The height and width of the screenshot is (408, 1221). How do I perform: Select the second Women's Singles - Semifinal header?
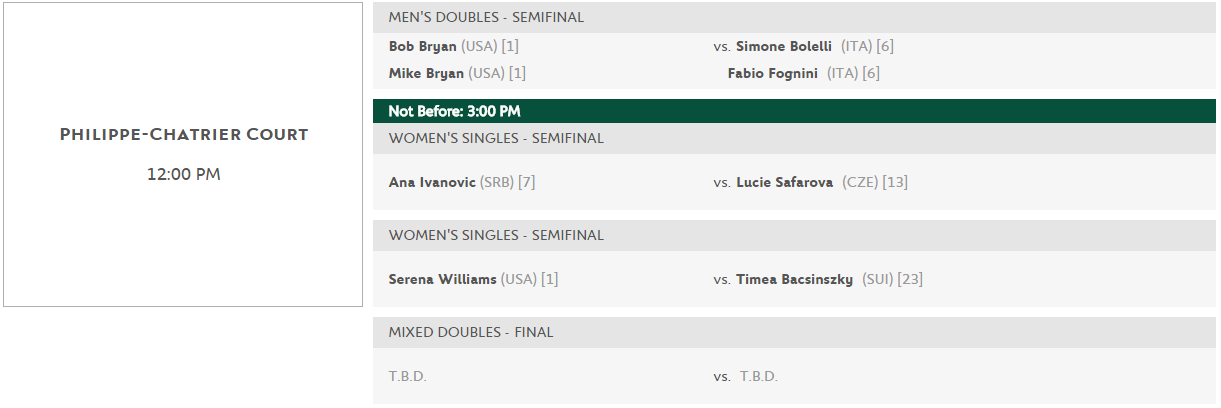click(x=794, y=235)
